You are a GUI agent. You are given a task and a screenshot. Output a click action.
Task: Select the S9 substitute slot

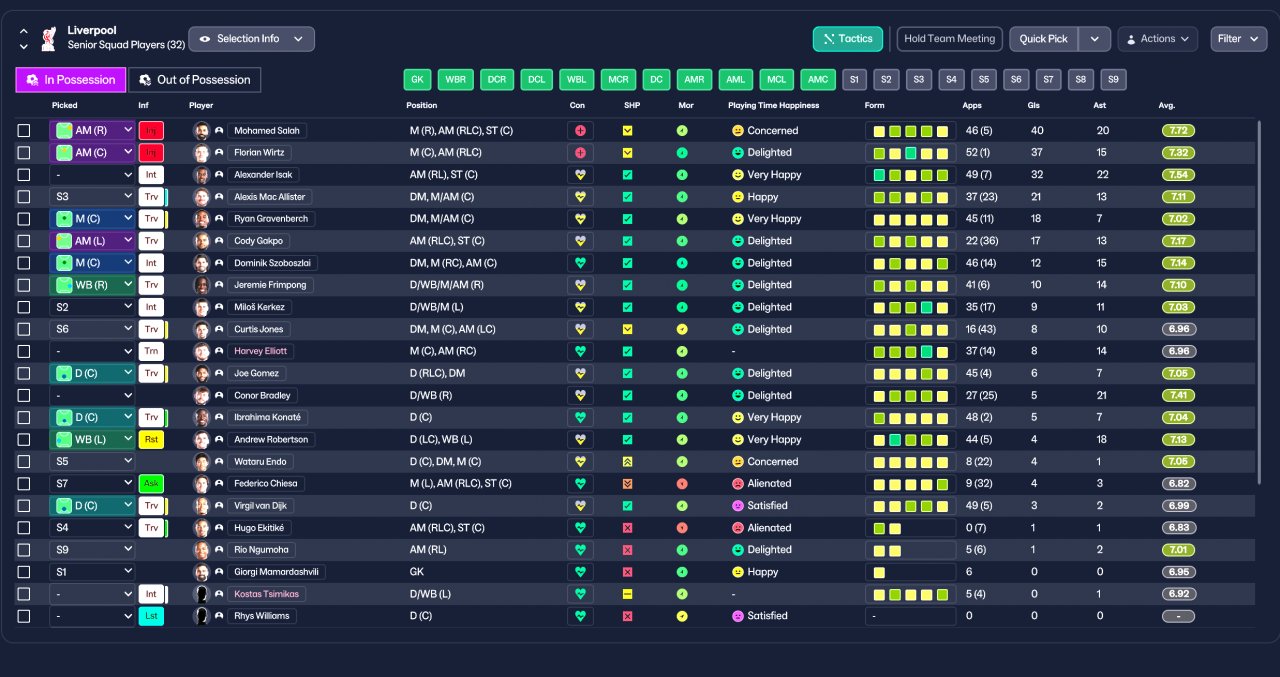[1113, 80]
